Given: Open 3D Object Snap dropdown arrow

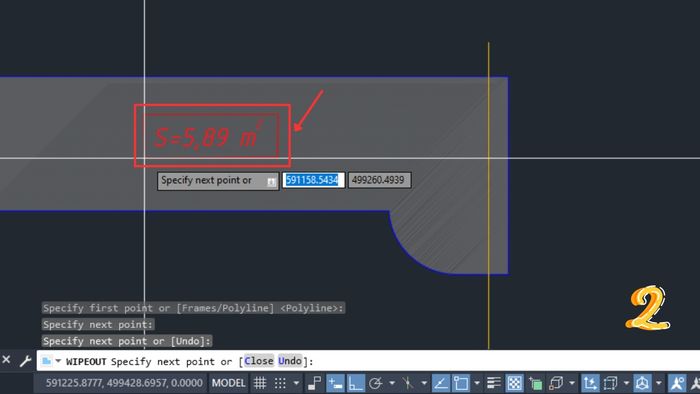Looking at the screenshot, I should (x=572, y=383).
